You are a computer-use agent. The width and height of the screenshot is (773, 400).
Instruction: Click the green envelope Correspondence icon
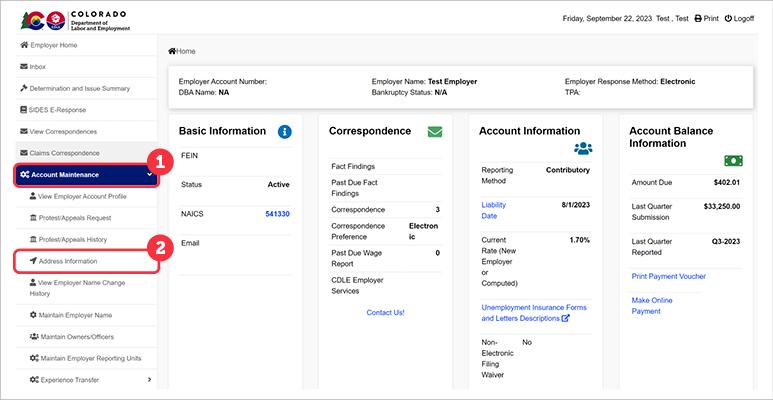click(434, 131)
